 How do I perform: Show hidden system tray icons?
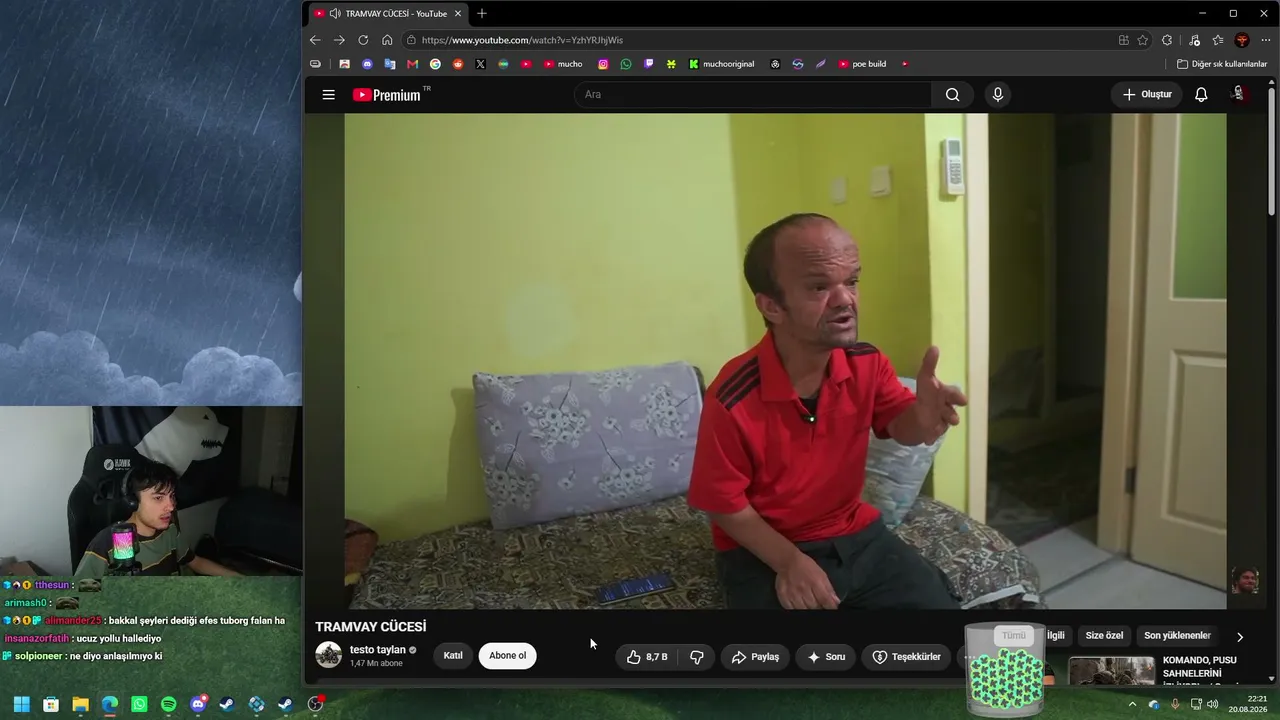pos(1132,704)
